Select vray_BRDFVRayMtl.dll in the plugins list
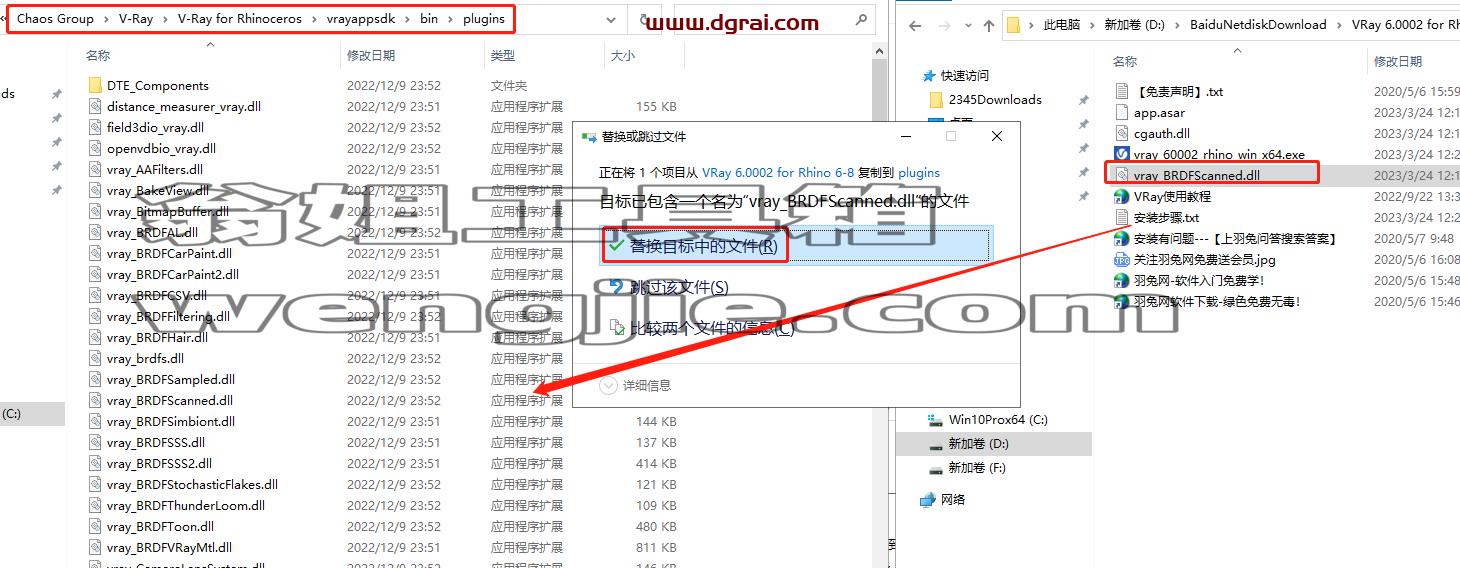Viewport: 1460px width, 568px height. (x=169, y=547)
